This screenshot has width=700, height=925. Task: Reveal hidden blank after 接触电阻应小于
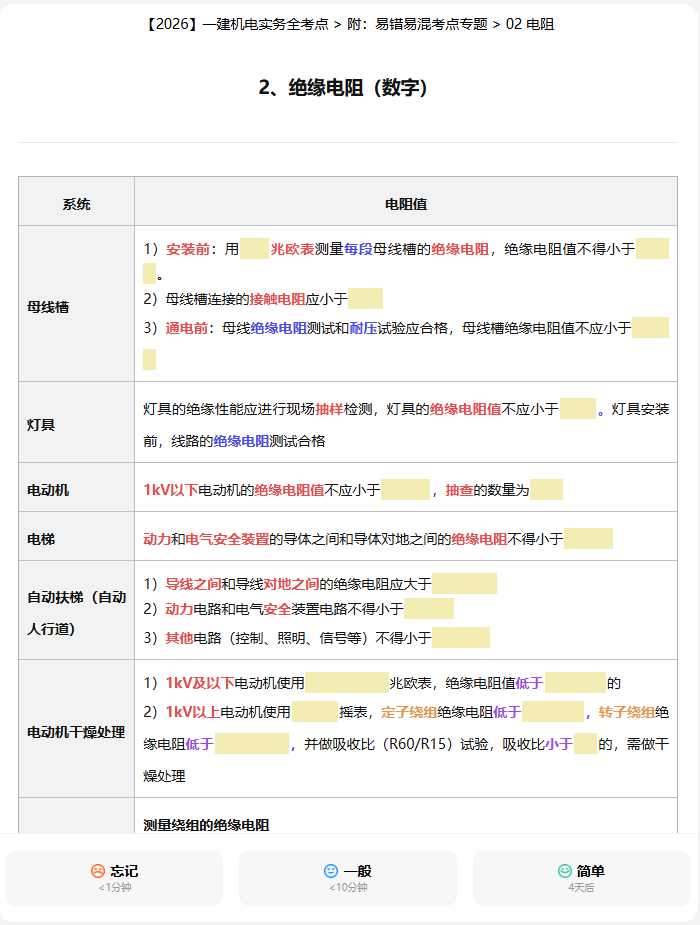tap(365, 299)
